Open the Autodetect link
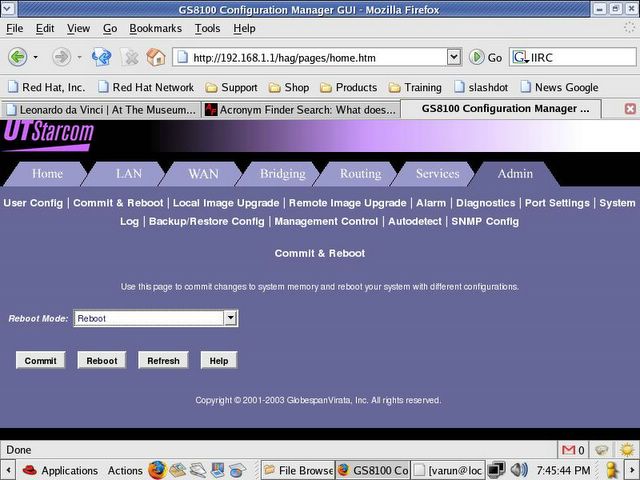The height and width of the screenshot is (480, 640). pyautogui.click(x=415, y=221)
